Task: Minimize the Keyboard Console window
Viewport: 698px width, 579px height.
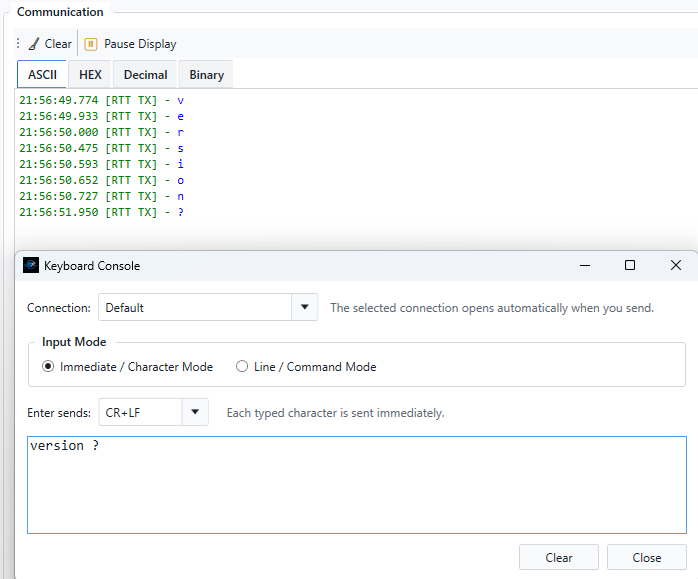Action: point(585,265)
